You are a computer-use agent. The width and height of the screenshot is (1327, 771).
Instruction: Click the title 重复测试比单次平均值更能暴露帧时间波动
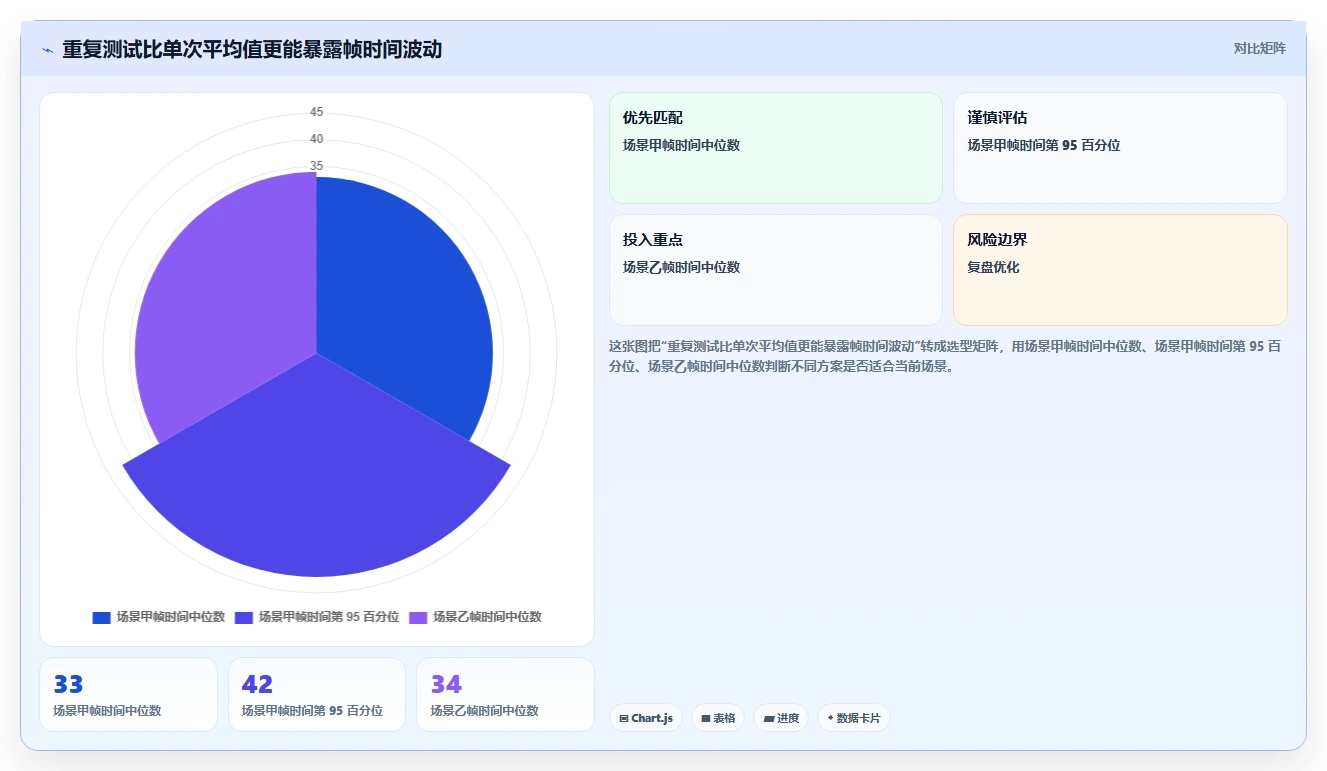pyautogui.click(x=252, y=49)
